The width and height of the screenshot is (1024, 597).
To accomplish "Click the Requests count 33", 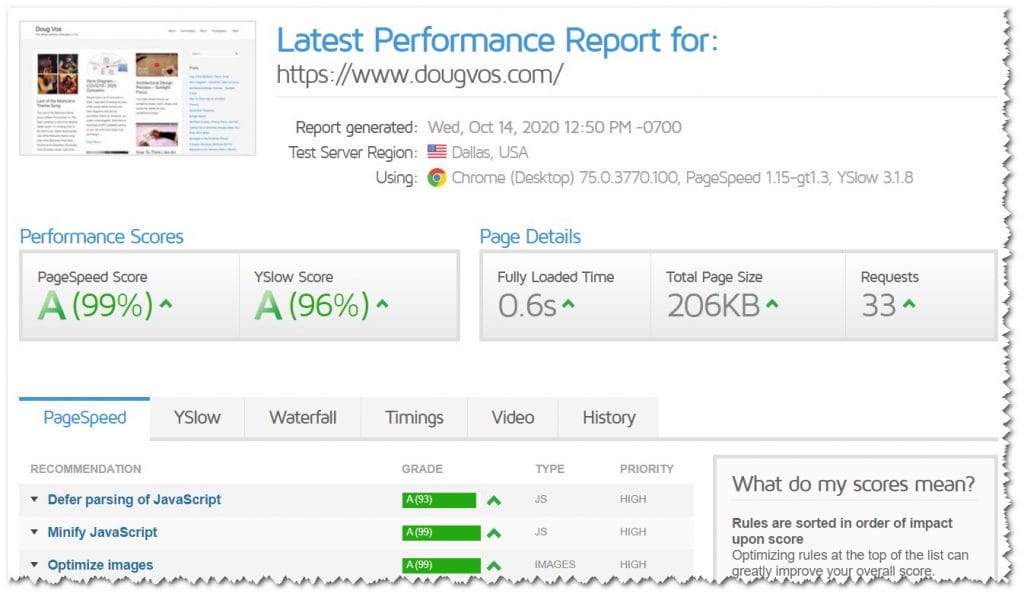I will (878, 306).
